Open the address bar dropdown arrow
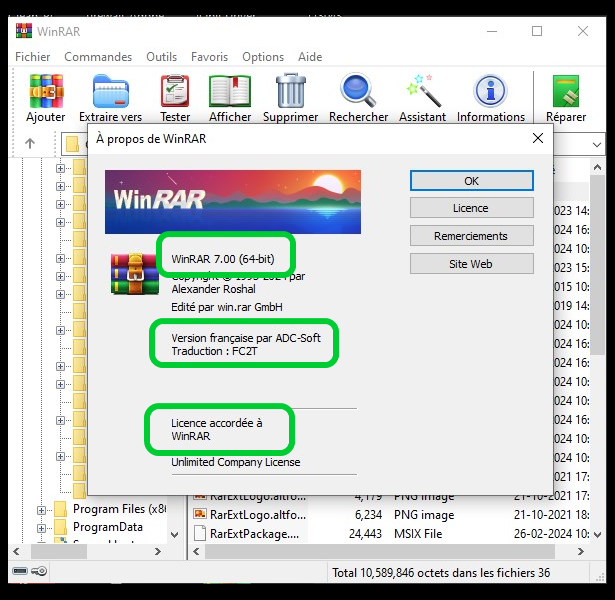Screen dimensions: 615x600 click(x=597, y=145)
